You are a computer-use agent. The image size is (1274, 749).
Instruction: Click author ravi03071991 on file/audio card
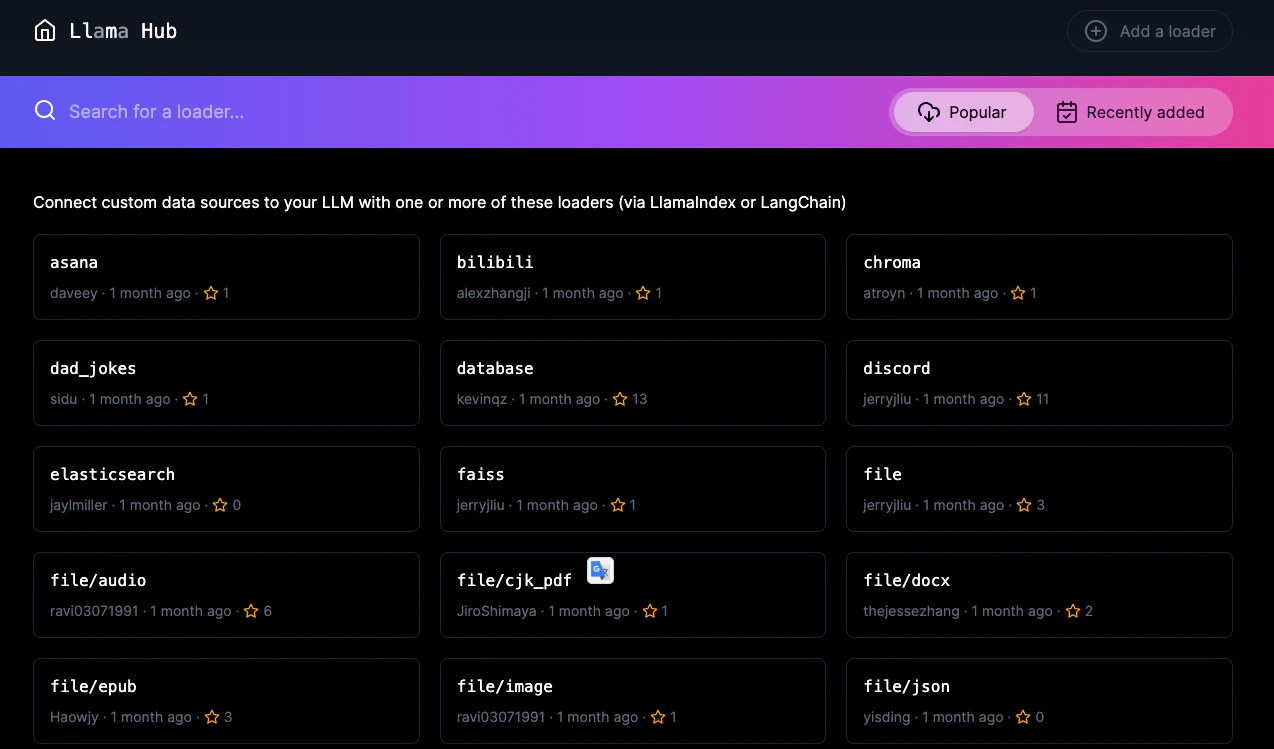(94, 611)
